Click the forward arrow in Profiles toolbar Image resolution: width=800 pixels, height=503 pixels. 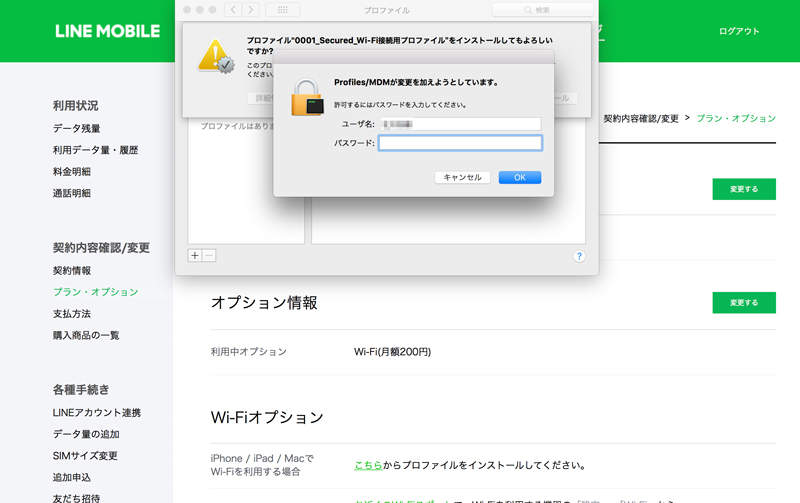[x=251, y=10]
